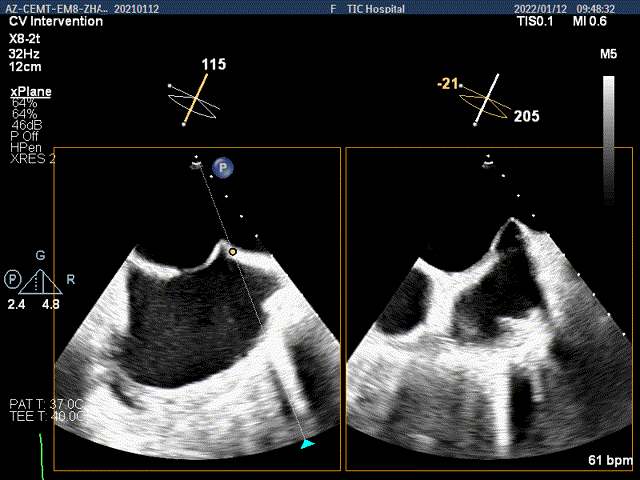Select the xPlane mode label
Image resolution: width=640 pixels, height=480 pixels.
(x=30, y=91)
